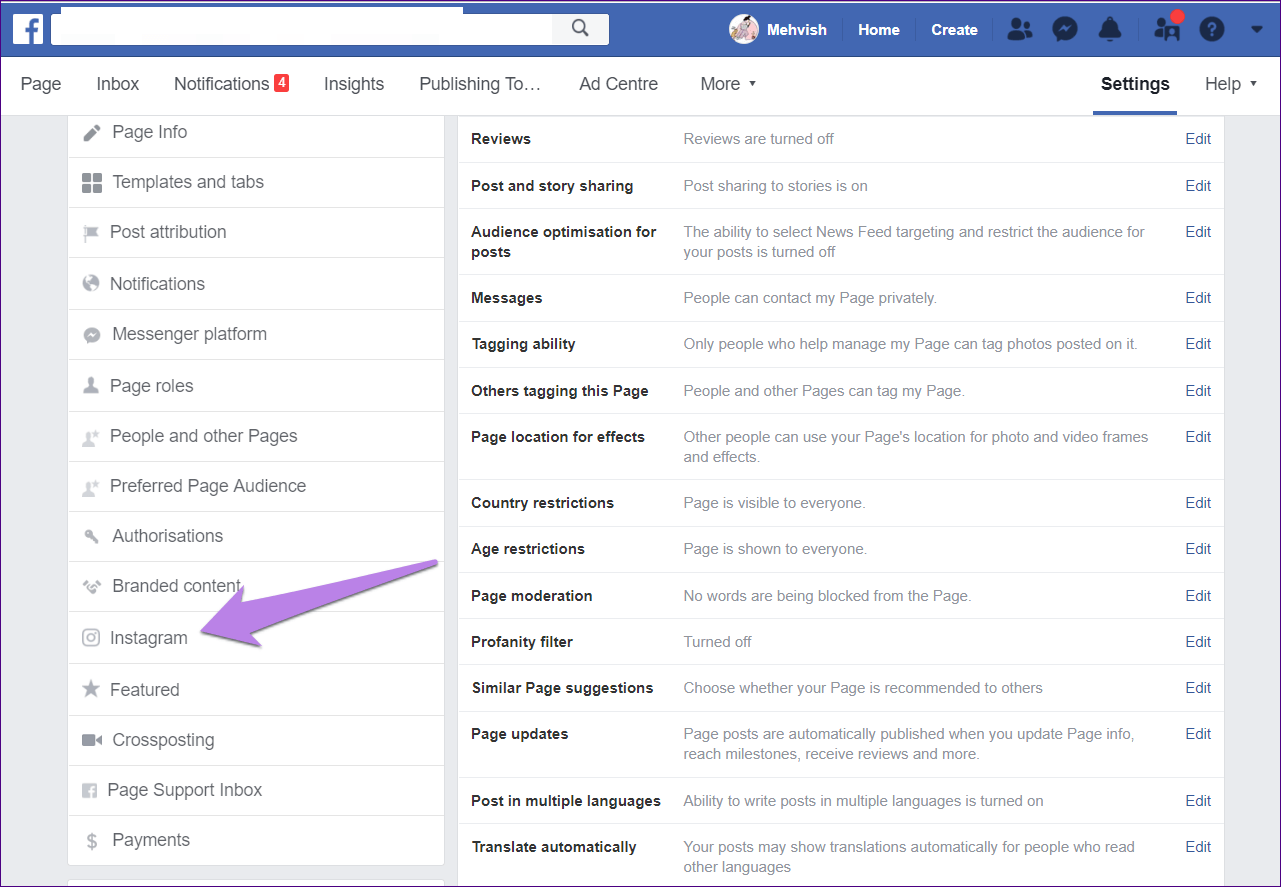Open the Notifications tab with badge 4
Screen dimensions: 1281x887
click(232, 84)
